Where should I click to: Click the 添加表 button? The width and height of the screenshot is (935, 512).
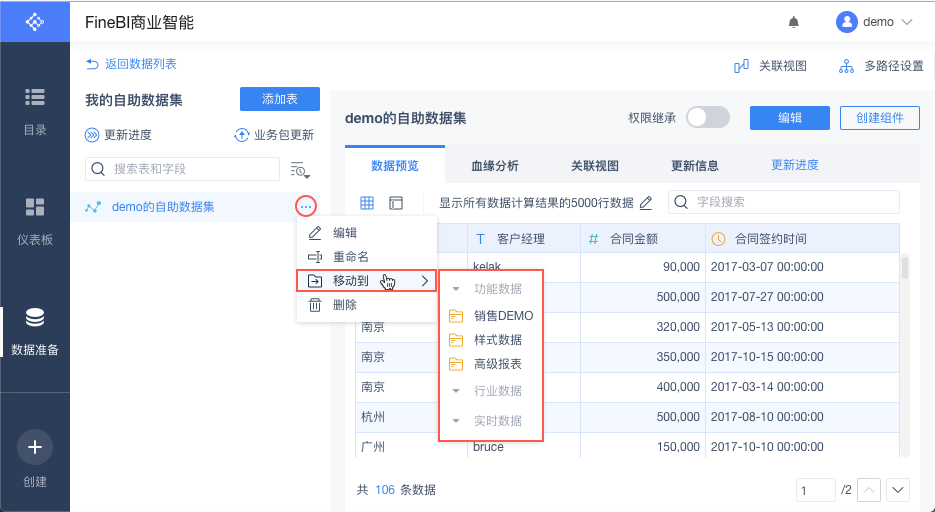point(280,99)
